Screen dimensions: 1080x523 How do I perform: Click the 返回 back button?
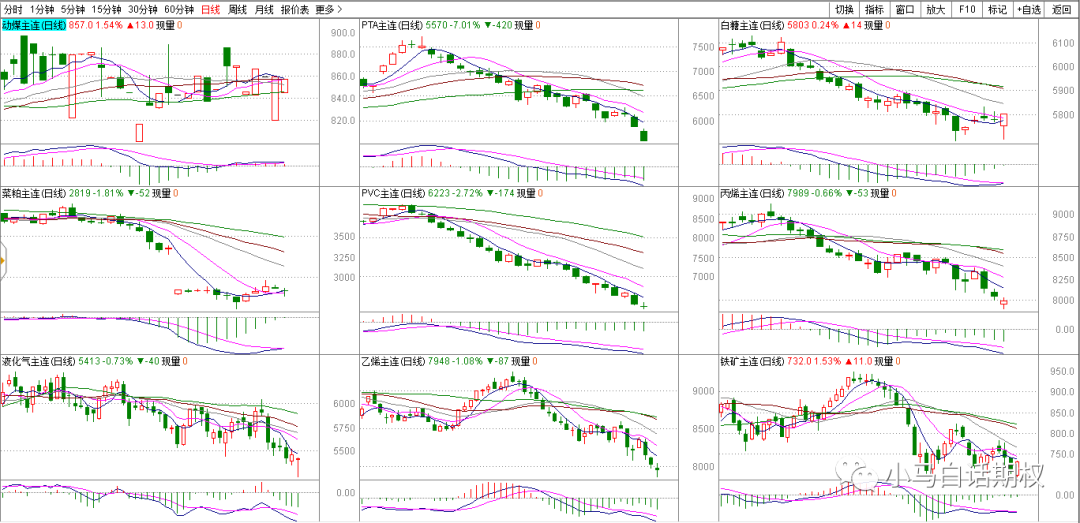click(x=1061, y=9)
